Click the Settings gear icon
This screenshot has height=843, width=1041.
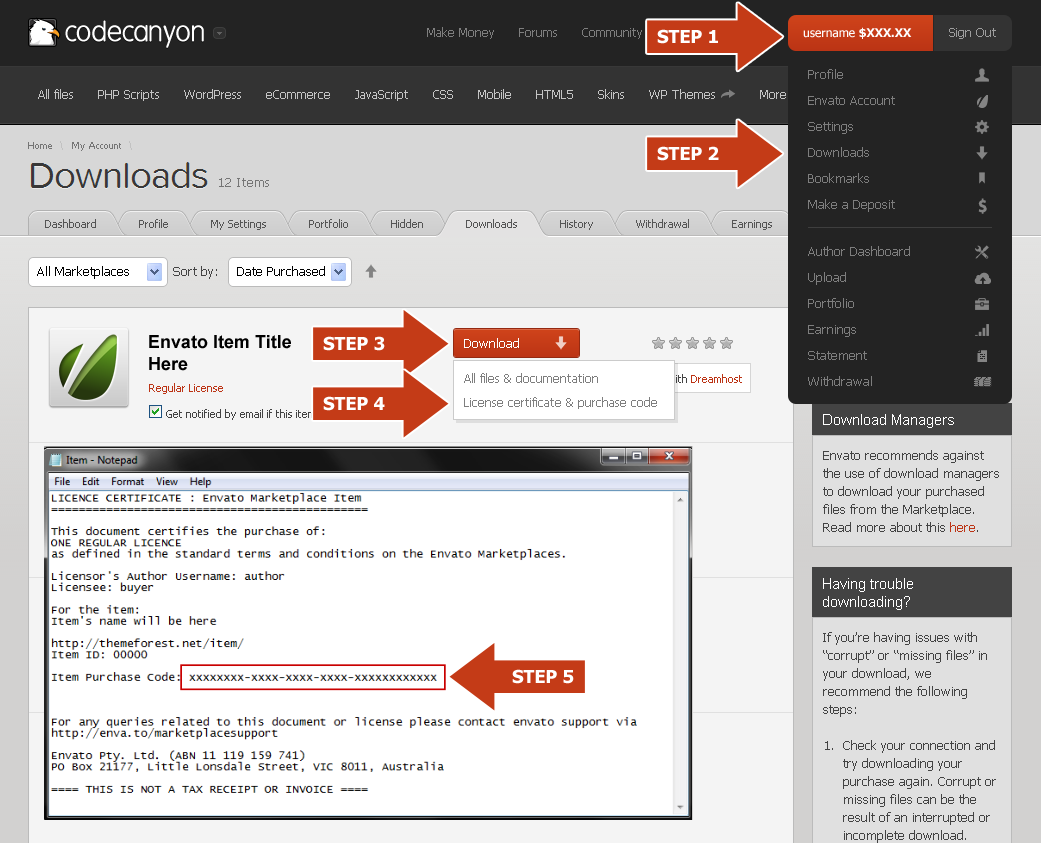click(982, 127)
